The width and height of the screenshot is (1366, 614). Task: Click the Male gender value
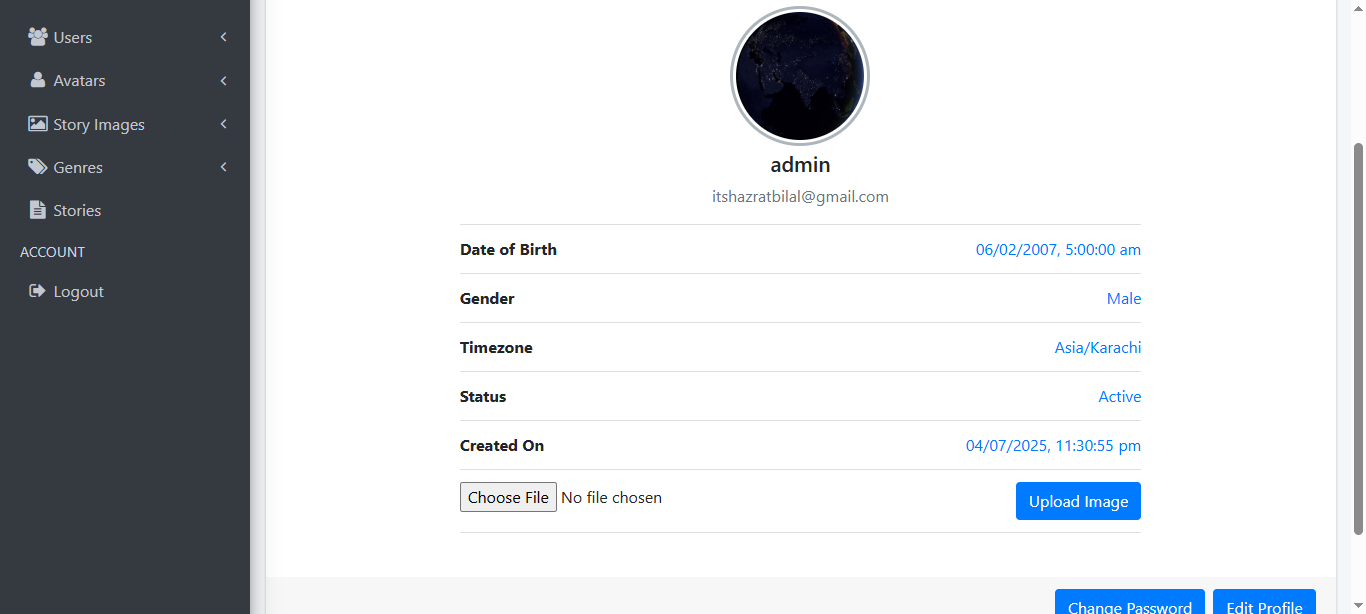point(1124,298)
